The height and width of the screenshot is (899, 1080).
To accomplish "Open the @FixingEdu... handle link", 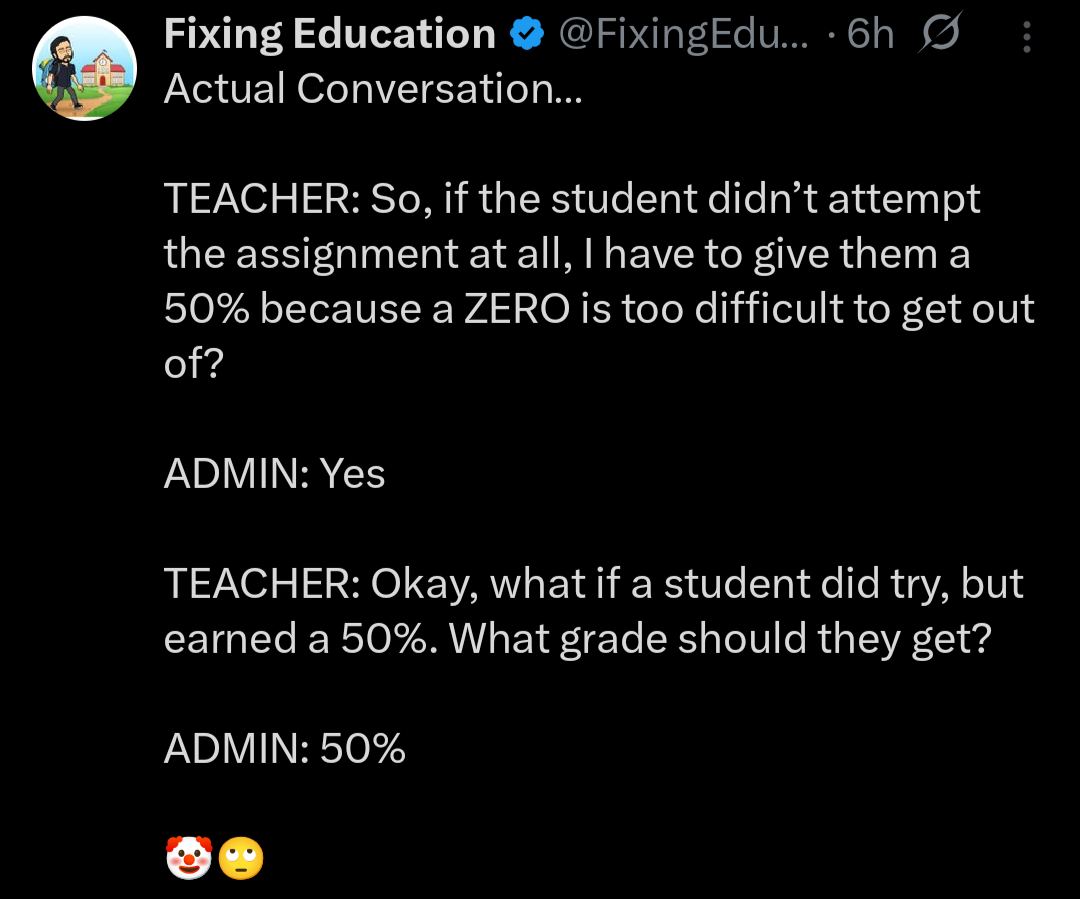I will click(687, 35).
